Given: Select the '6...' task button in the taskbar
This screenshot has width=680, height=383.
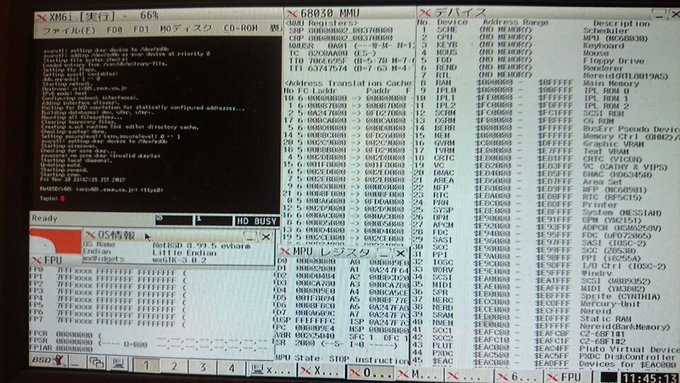Looking at the screenshot, I should pyautogui.click(x=519, y=376).
